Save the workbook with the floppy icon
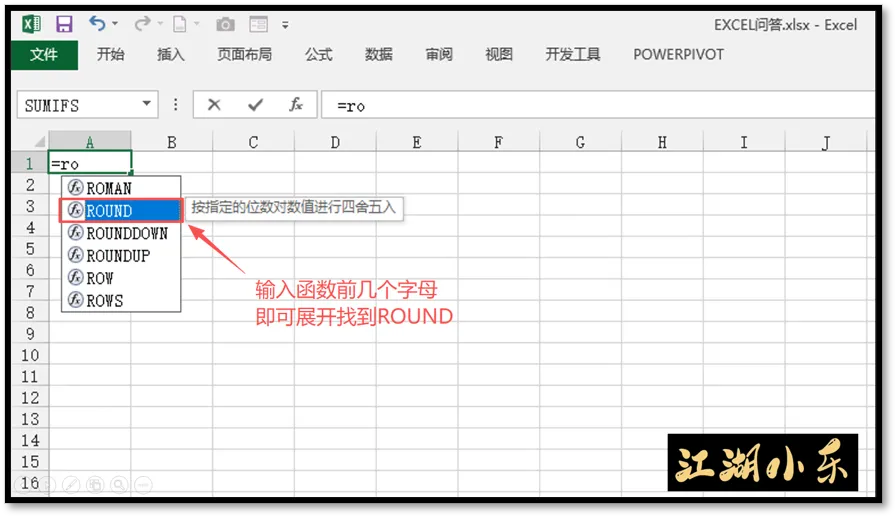This screenshot has height=516, width=895. (64, 24)
